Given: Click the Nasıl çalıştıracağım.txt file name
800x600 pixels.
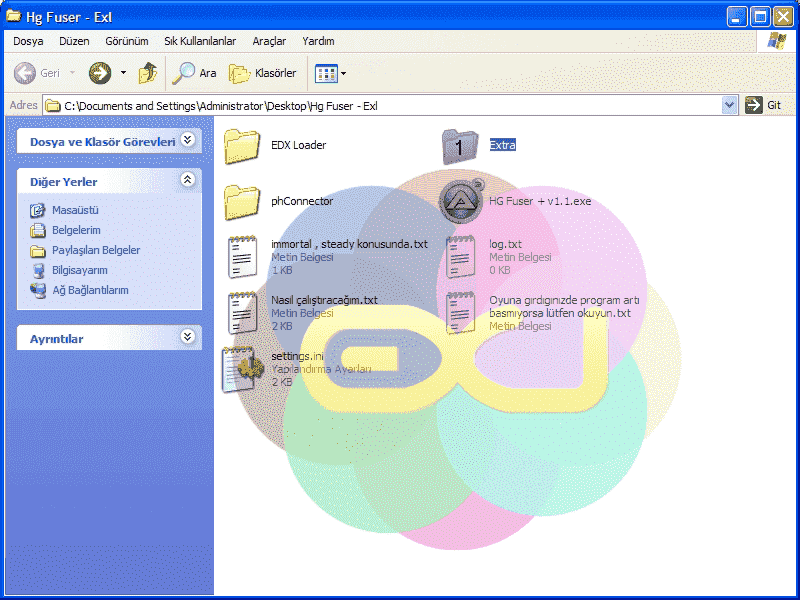Looking at the screenshot, I should (x=324, y=300).
